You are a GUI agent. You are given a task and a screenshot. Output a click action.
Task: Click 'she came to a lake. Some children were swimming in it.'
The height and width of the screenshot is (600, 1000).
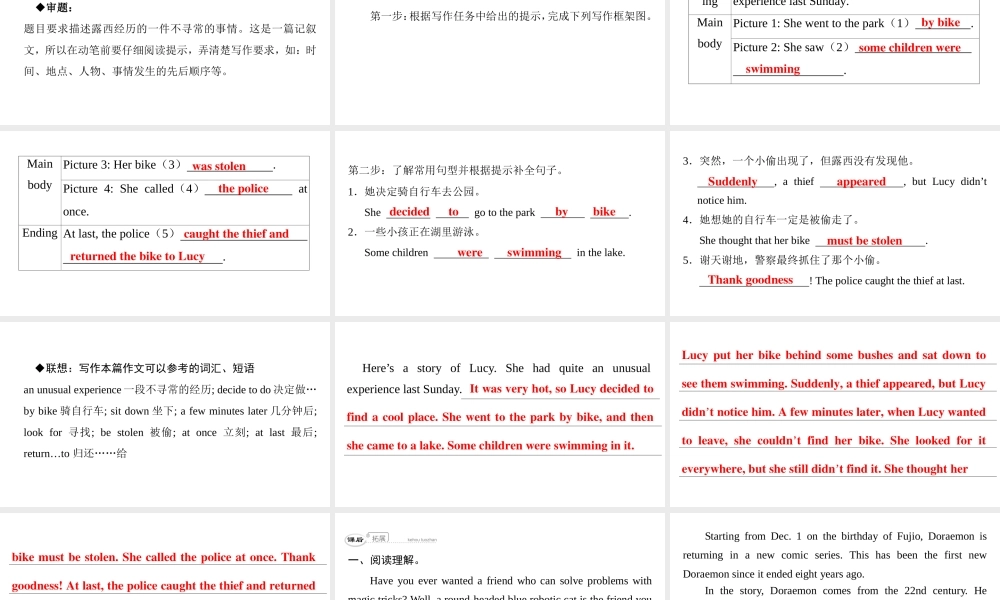(x=490, y=446)
